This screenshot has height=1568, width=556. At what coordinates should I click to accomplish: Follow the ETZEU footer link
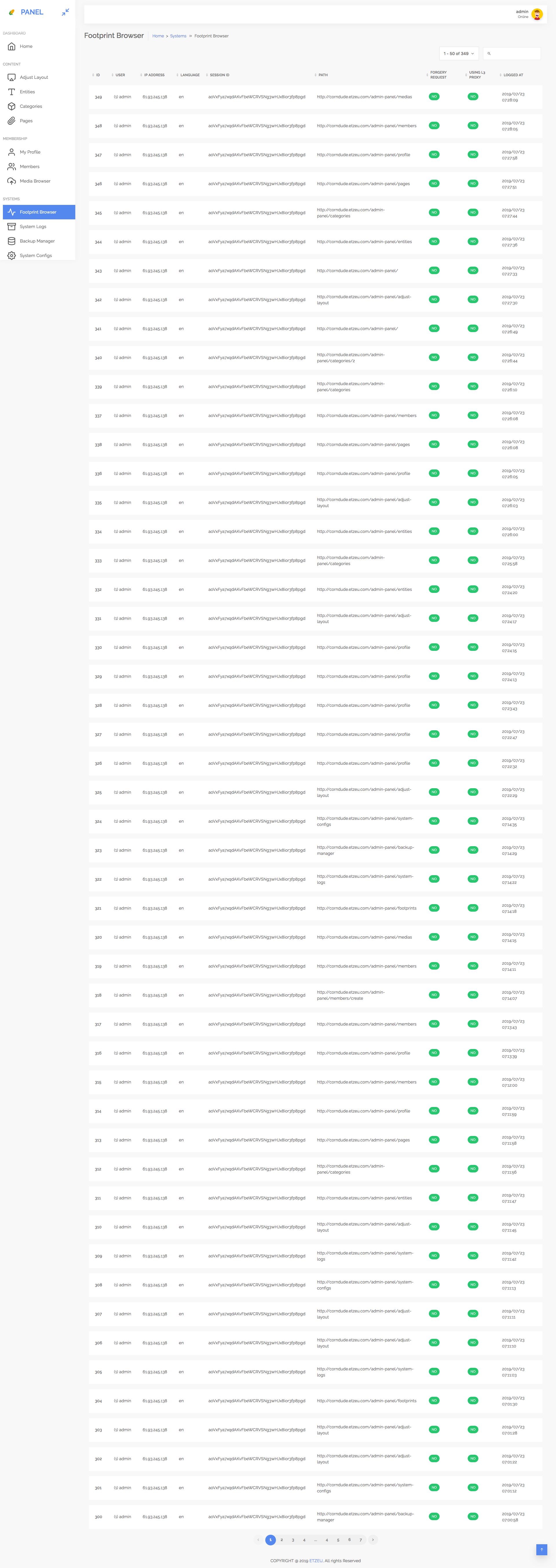click(316, 1560)
